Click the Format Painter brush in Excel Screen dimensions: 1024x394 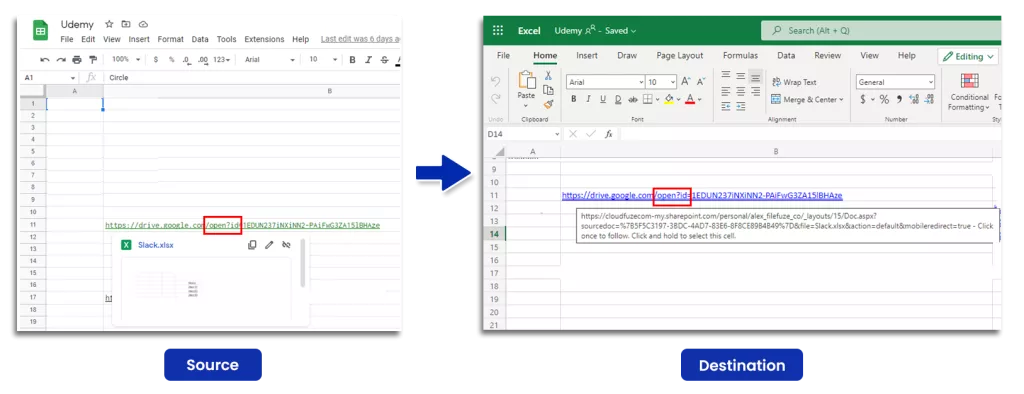(x=549, y=104)
